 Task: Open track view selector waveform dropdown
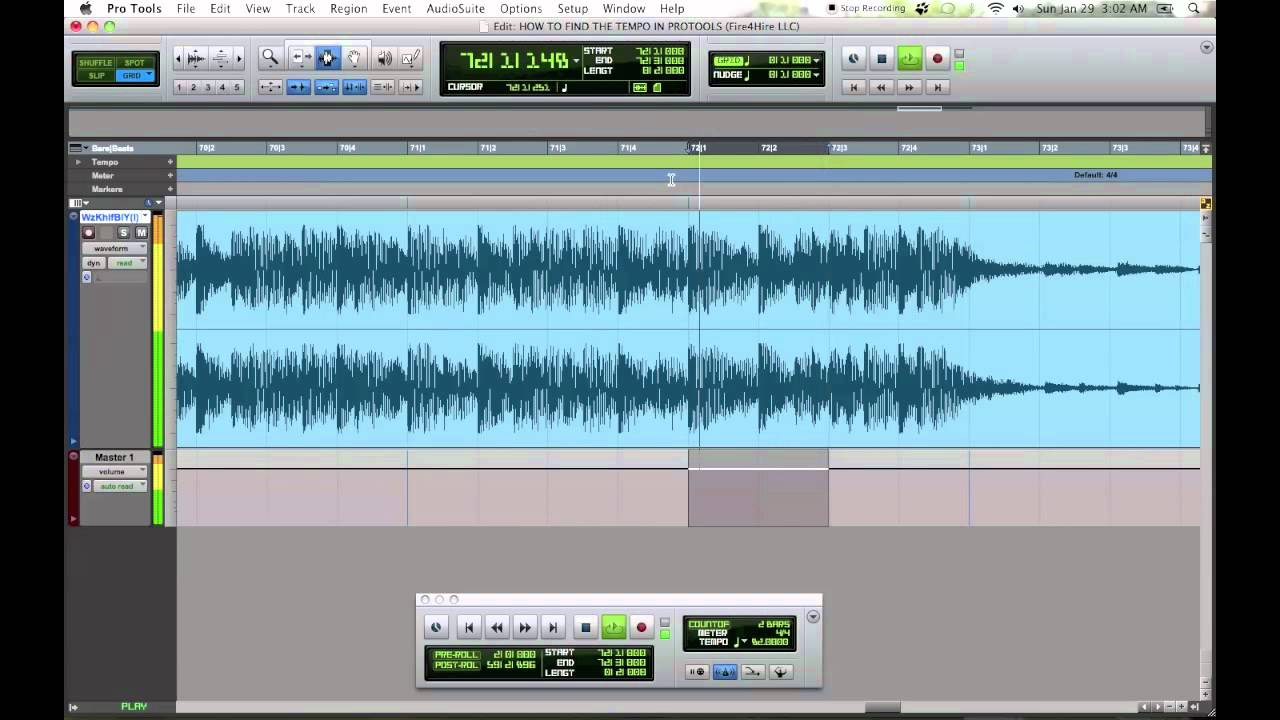pyautogui.click(x=115, y=248)
